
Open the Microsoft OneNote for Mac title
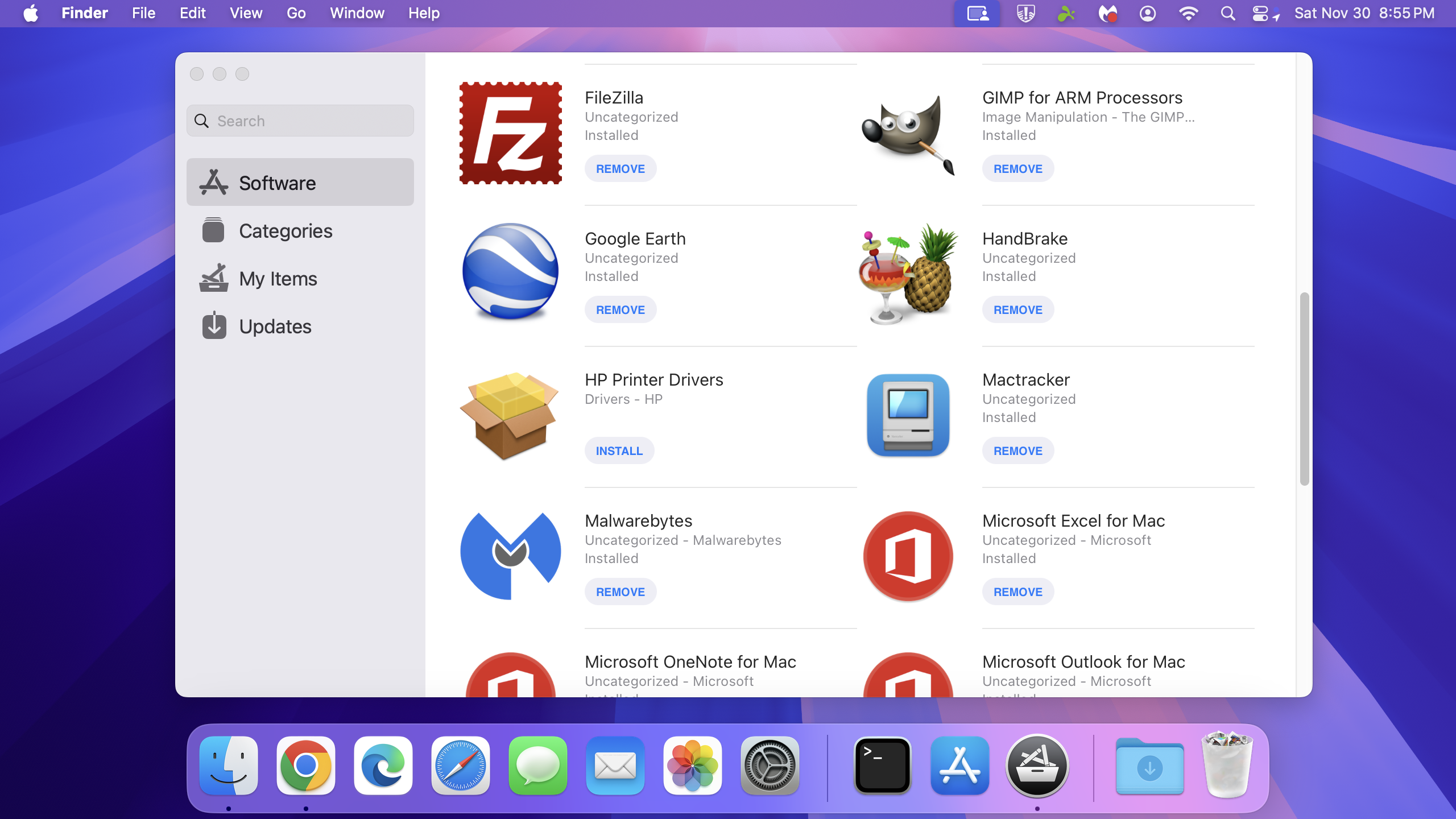pyautogui.click(x=690, y=661)
